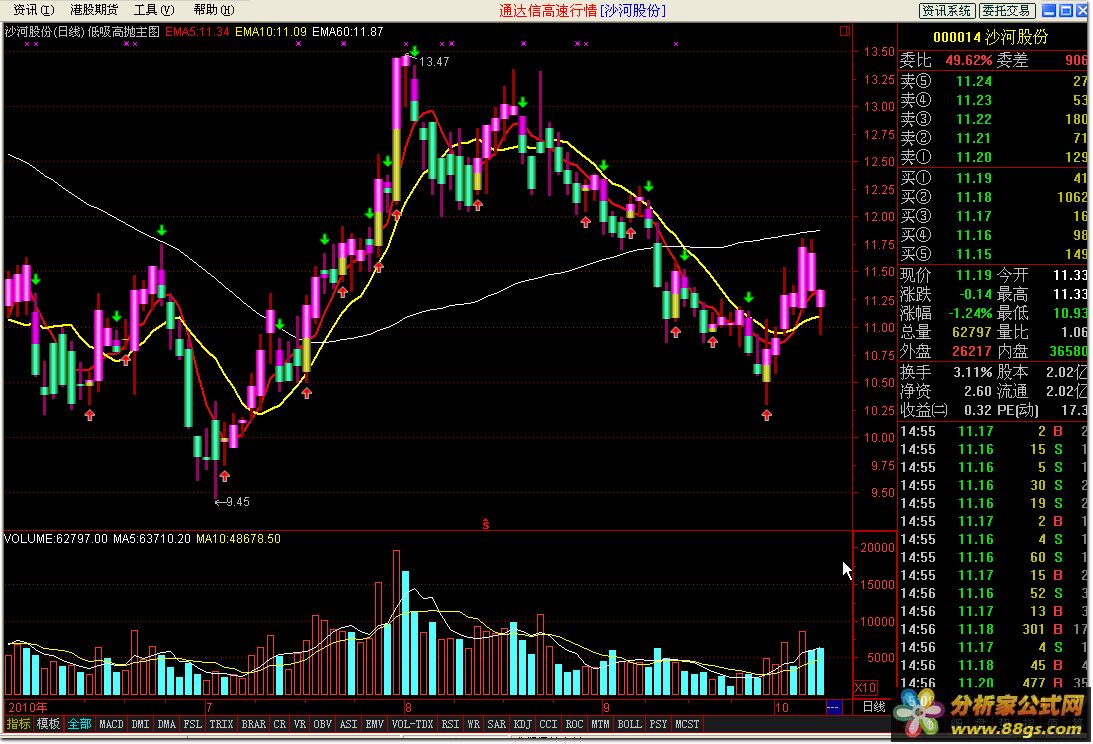Switch indicator to BRAR
The width and height of the screenshot is (1093, 744).
(x=254, y=724)
